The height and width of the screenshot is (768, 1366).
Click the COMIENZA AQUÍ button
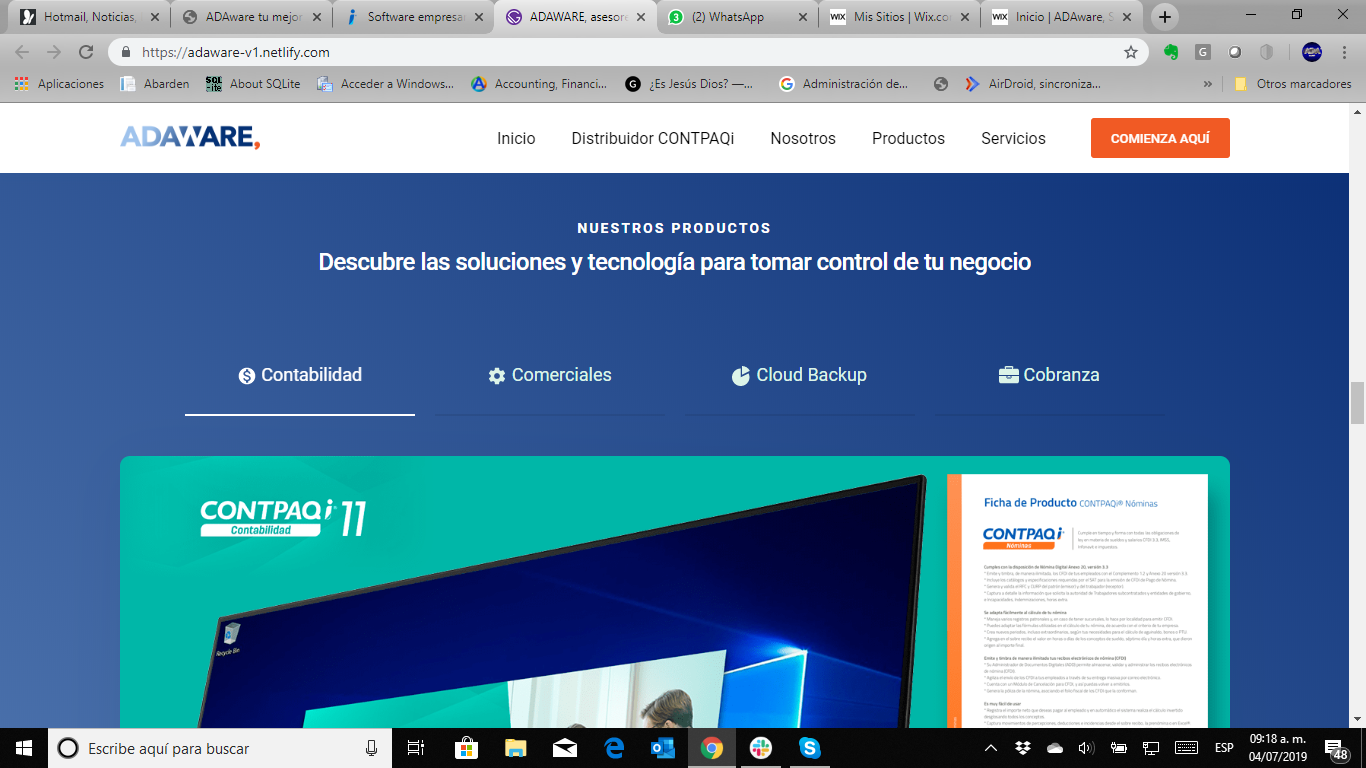1160,138
